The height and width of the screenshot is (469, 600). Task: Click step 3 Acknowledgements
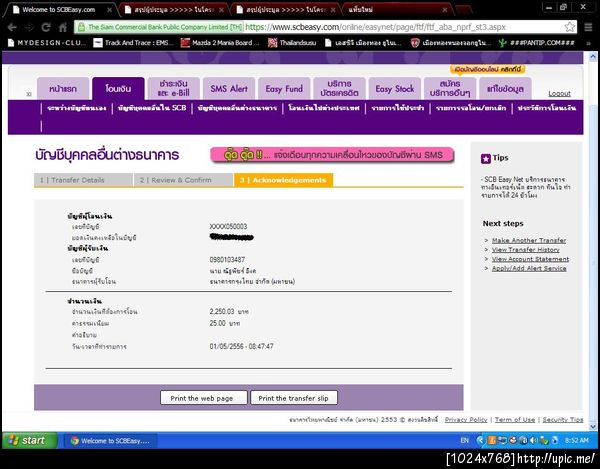pyautogui.click(x=283, y=180)
